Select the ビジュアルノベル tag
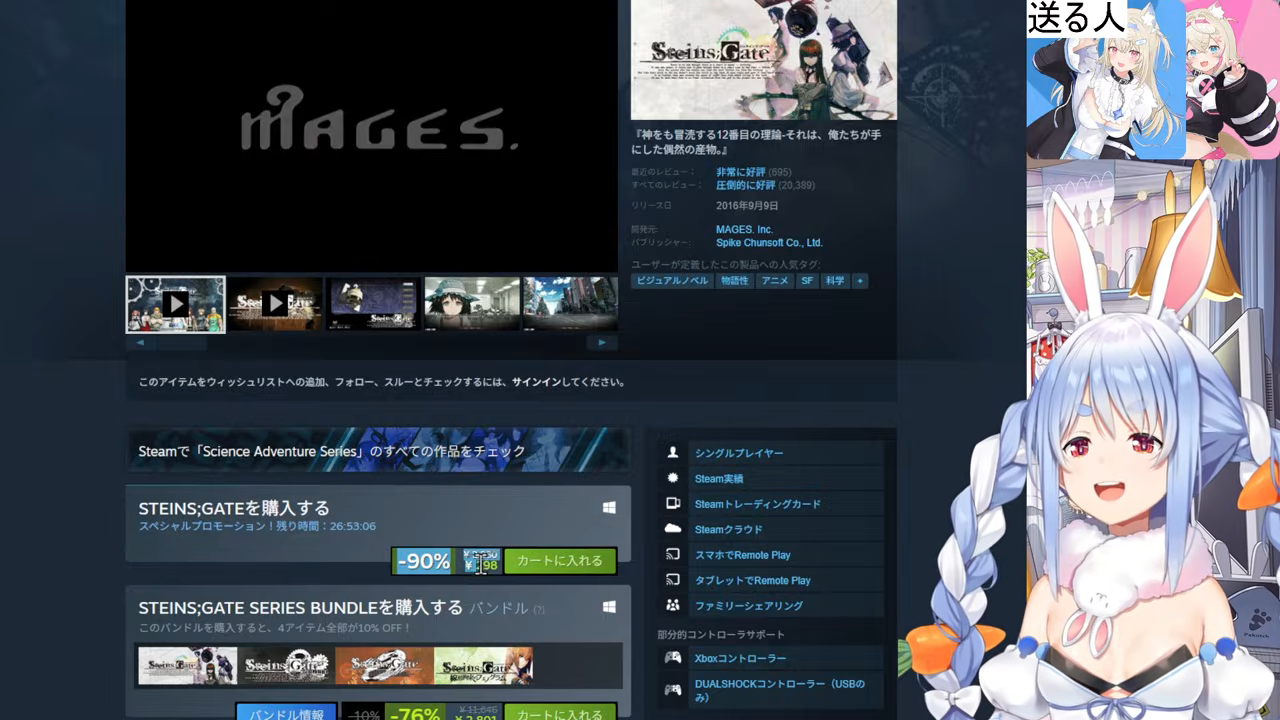This screenshot has width=1280, height=720. coord(672,281)
